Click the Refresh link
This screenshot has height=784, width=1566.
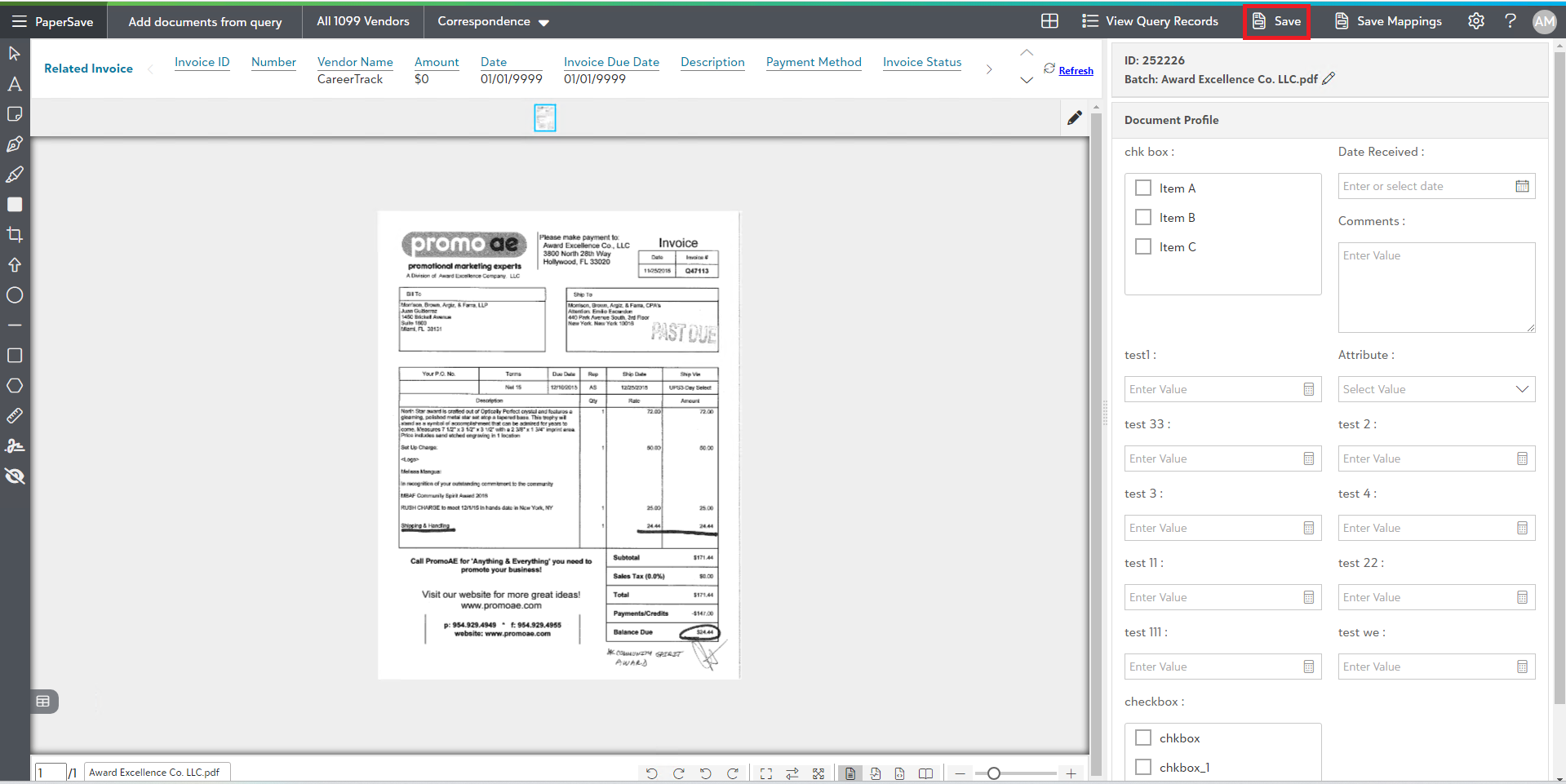[1076, 71]
